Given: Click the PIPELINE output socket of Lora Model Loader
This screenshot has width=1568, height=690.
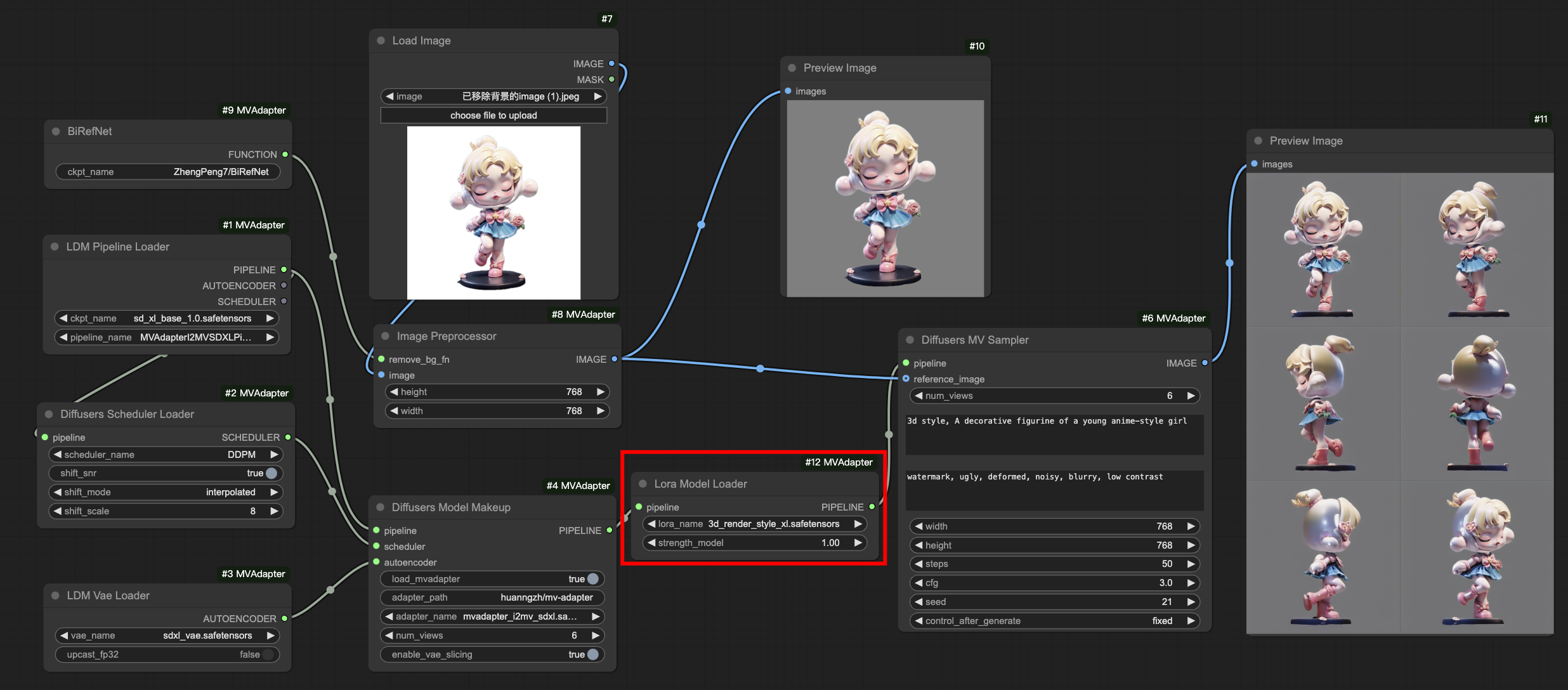Looking at the screenshot, I should [872, 507].
